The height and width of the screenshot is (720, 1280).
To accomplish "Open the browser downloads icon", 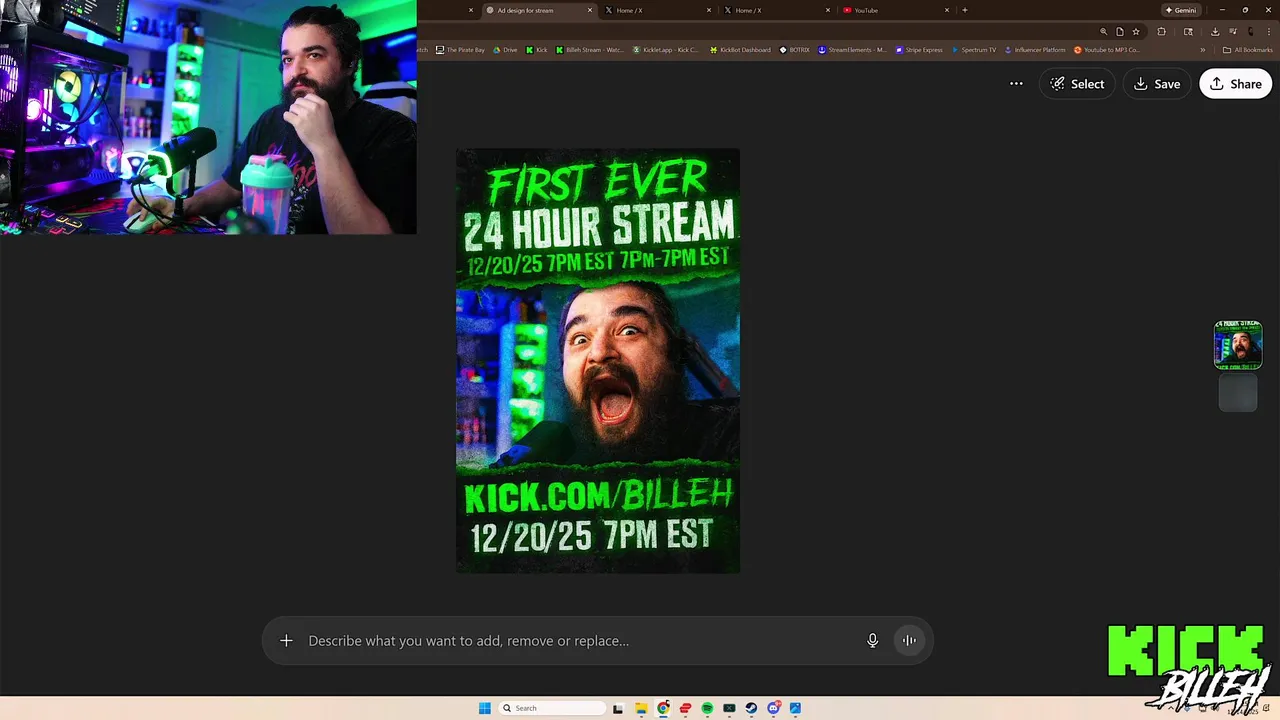I will pyautogui.click(x=1215, y=32).
